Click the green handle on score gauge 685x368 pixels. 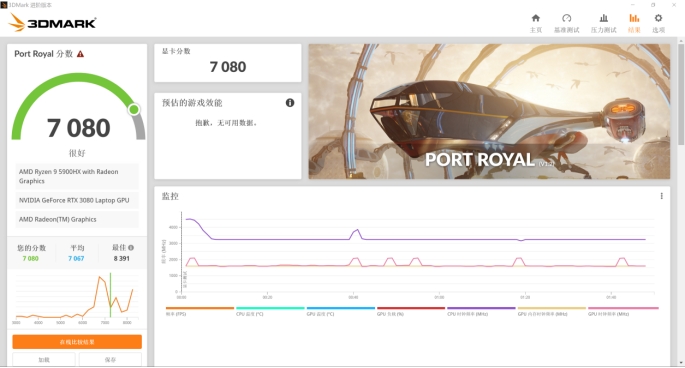pos(134,109)
